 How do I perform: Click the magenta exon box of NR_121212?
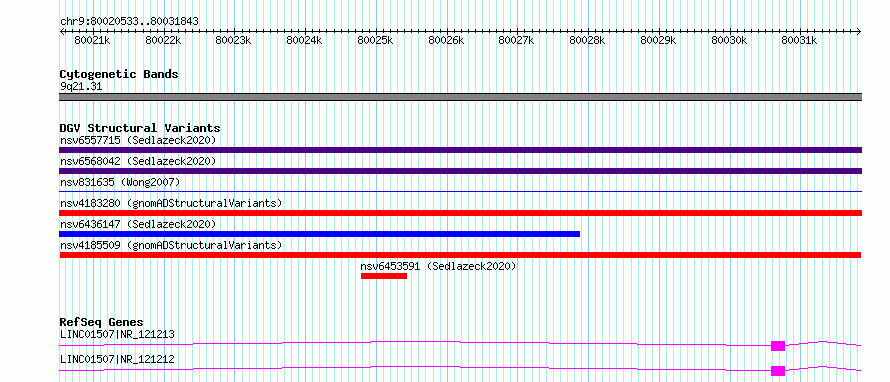pos(778,371)
